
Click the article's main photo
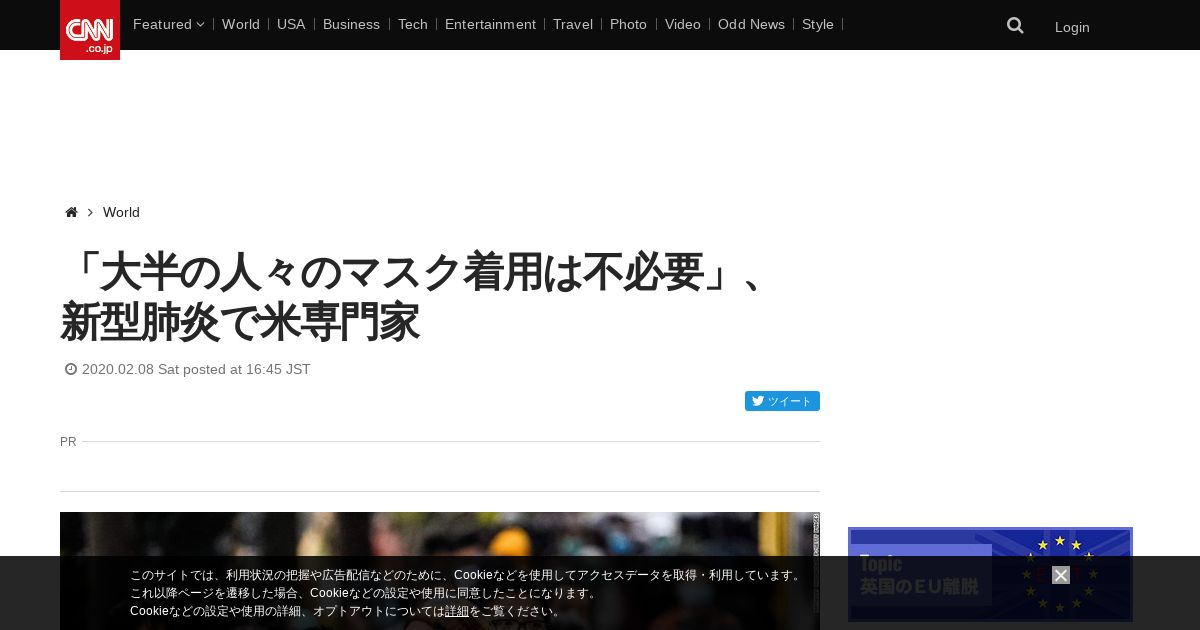pos(440,571)
